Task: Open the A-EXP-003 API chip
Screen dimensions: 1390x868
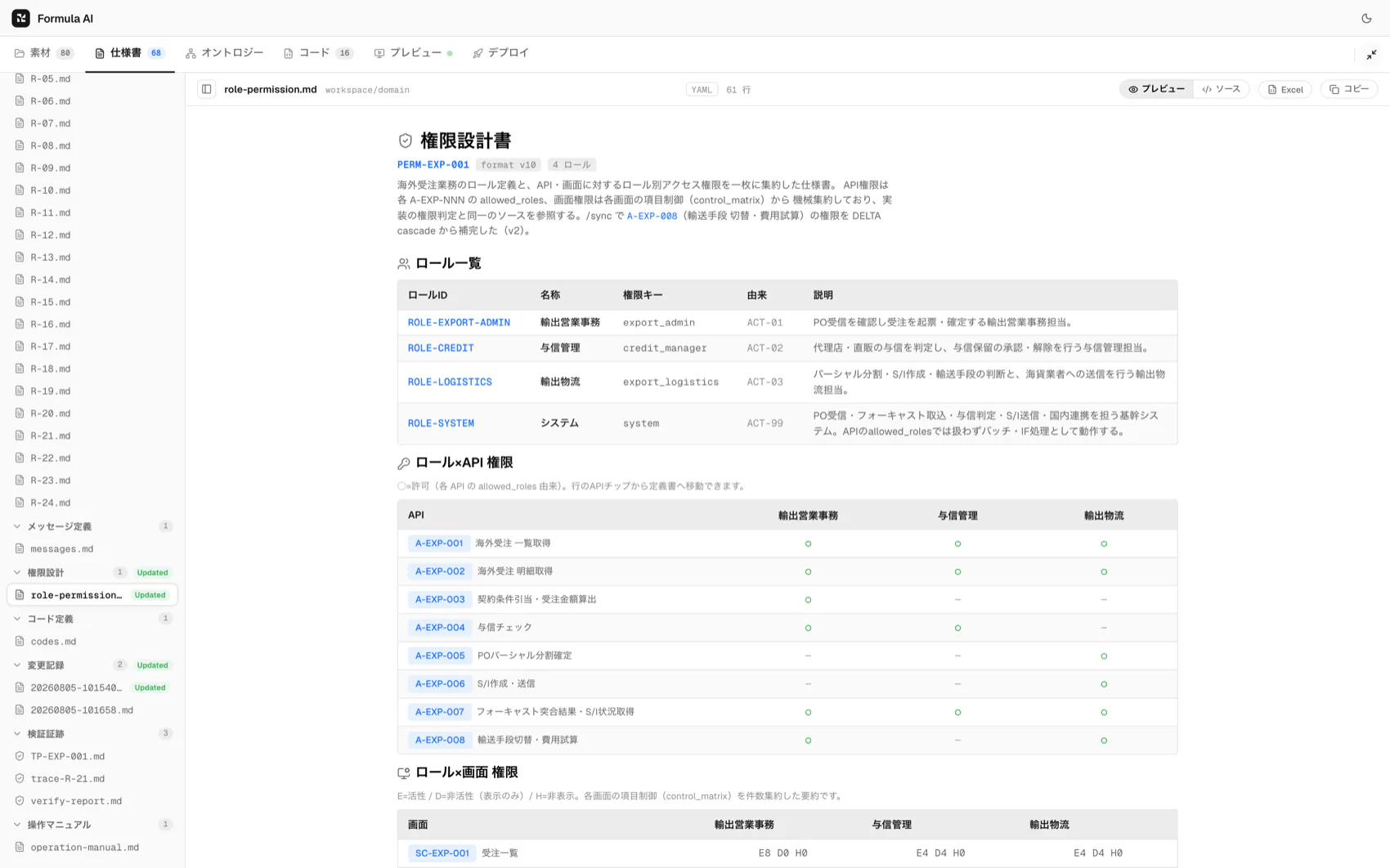Action: pyautogui.click(x=439, y=600)
